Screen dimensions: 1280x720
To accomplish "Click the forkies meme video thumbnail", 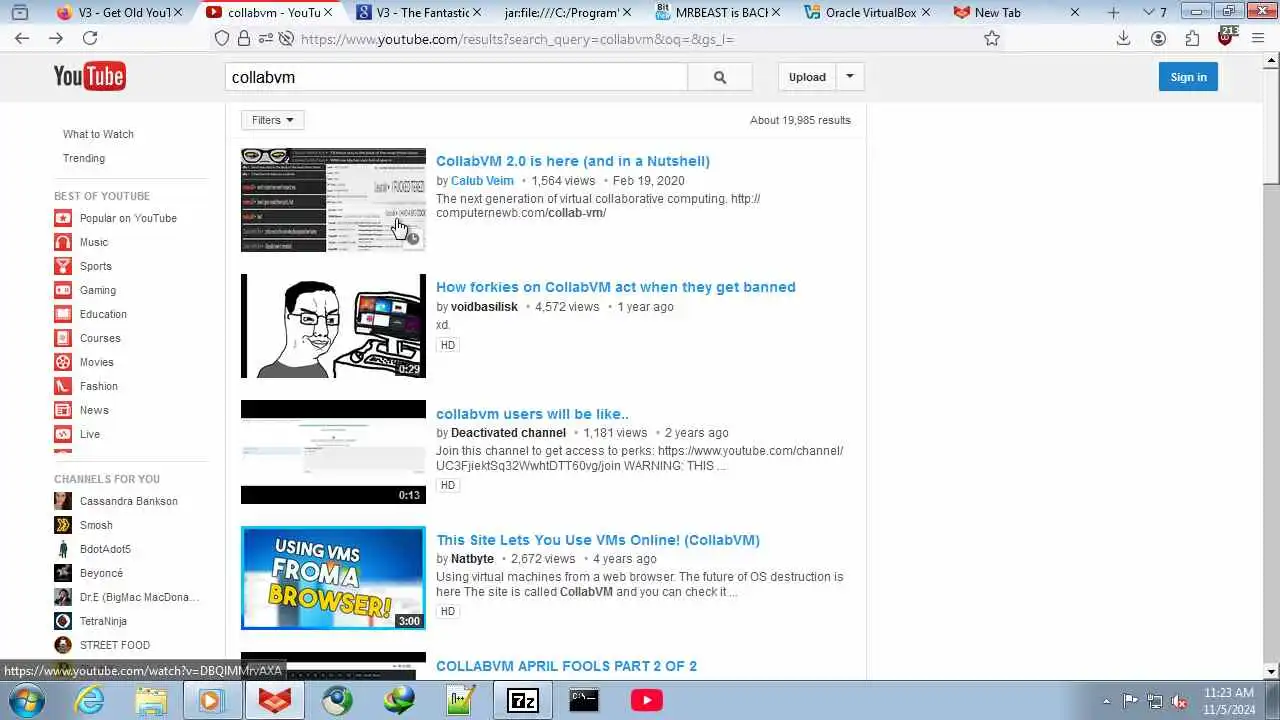I will [333, 326].
